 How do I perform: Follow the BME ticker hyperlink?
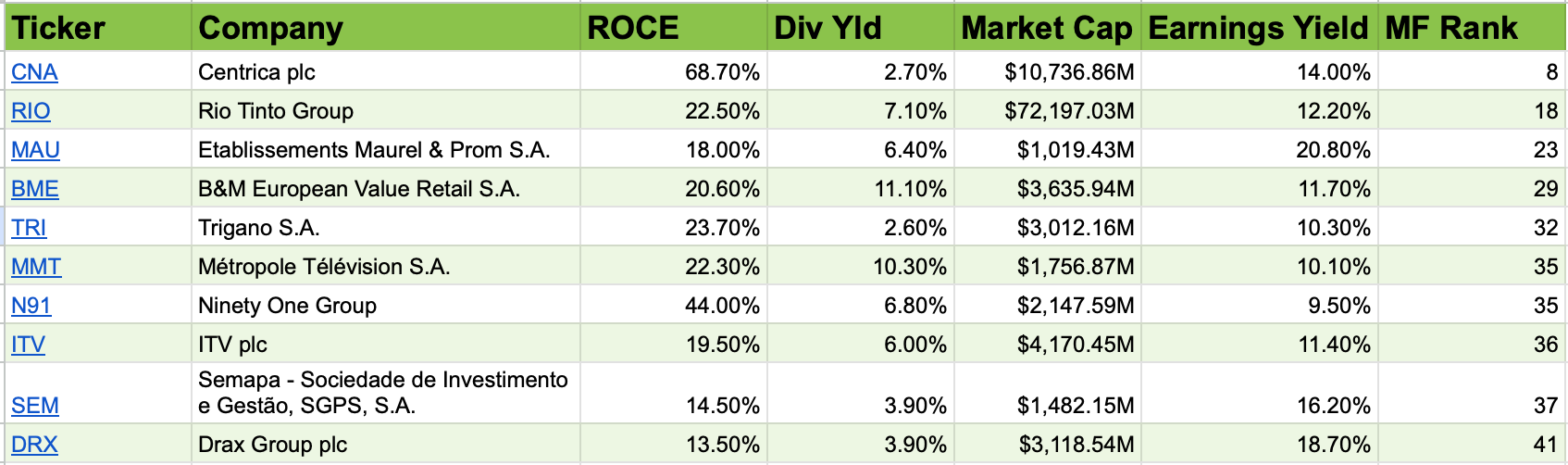point(35,189)
